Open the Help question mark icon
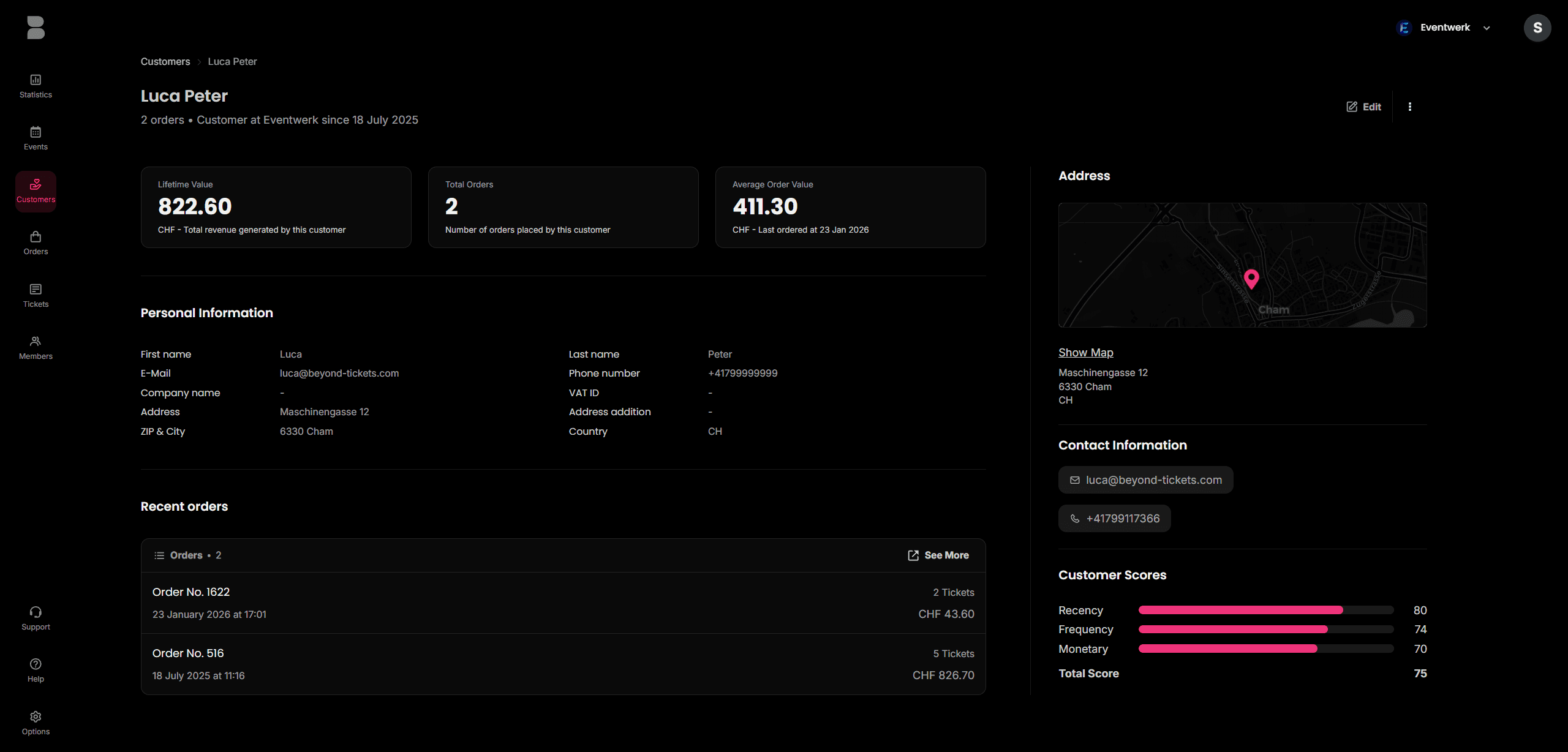1568x752 pixels. point(36,664)
